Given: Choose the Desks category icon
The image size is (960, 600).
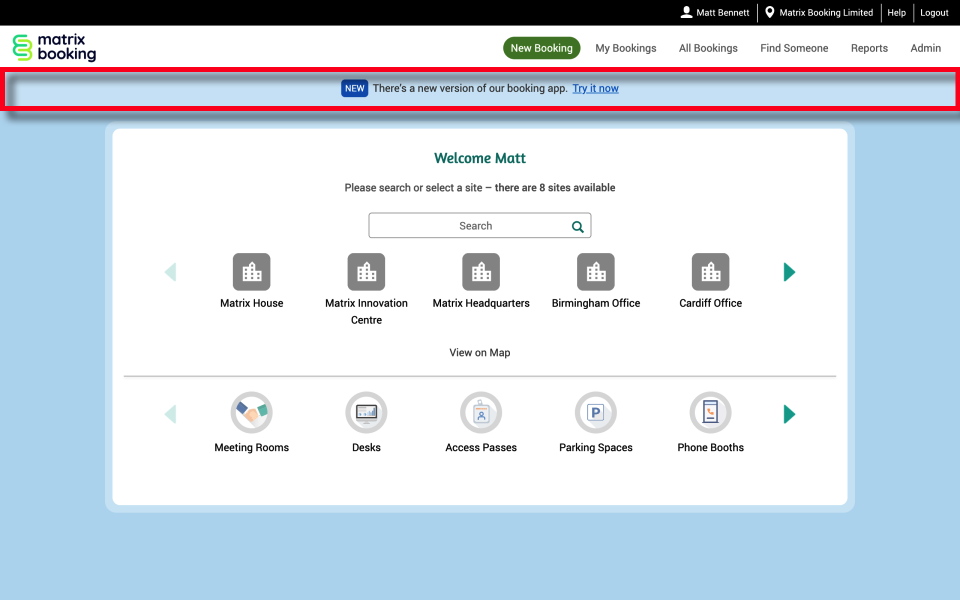Looking at the screenshot, I should pos(366,412).
